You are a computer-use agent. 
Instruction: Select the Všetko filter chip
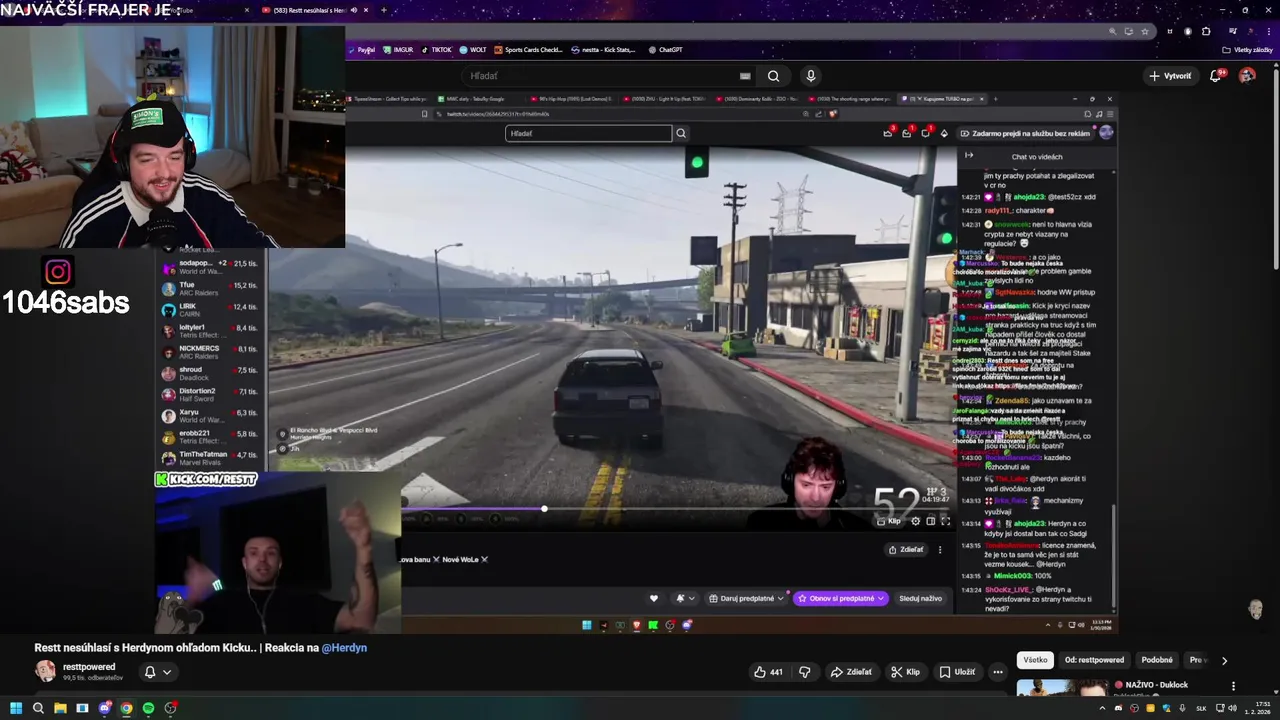(x=1035, y=660)
